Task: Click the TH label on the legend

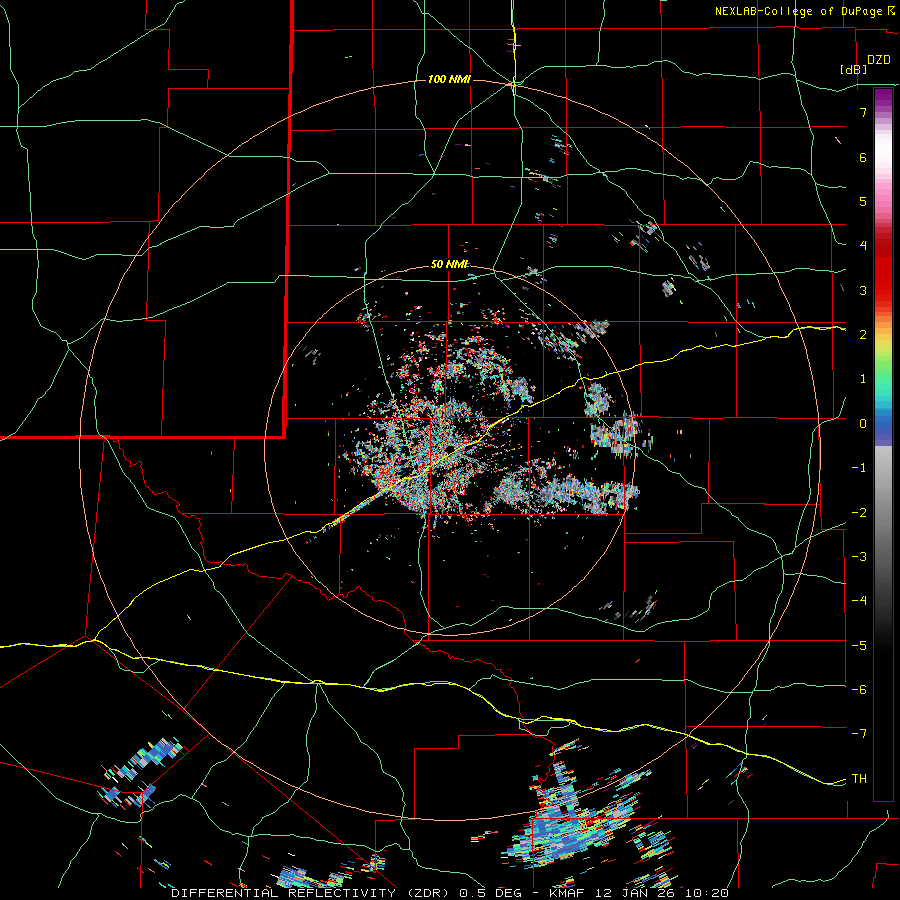Action: (859, 778)
